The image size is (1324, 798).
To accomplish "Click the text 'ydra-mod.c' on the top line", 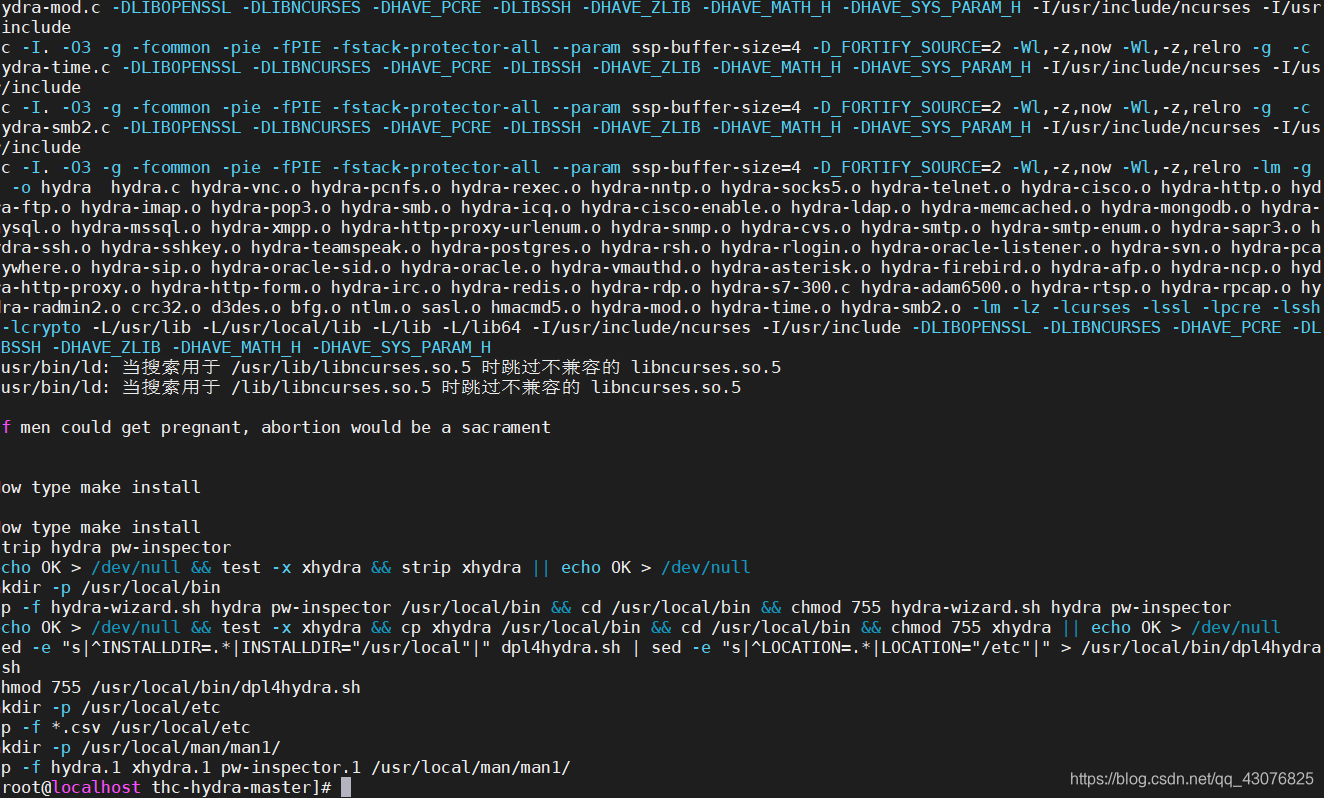I will click(51, 8).
